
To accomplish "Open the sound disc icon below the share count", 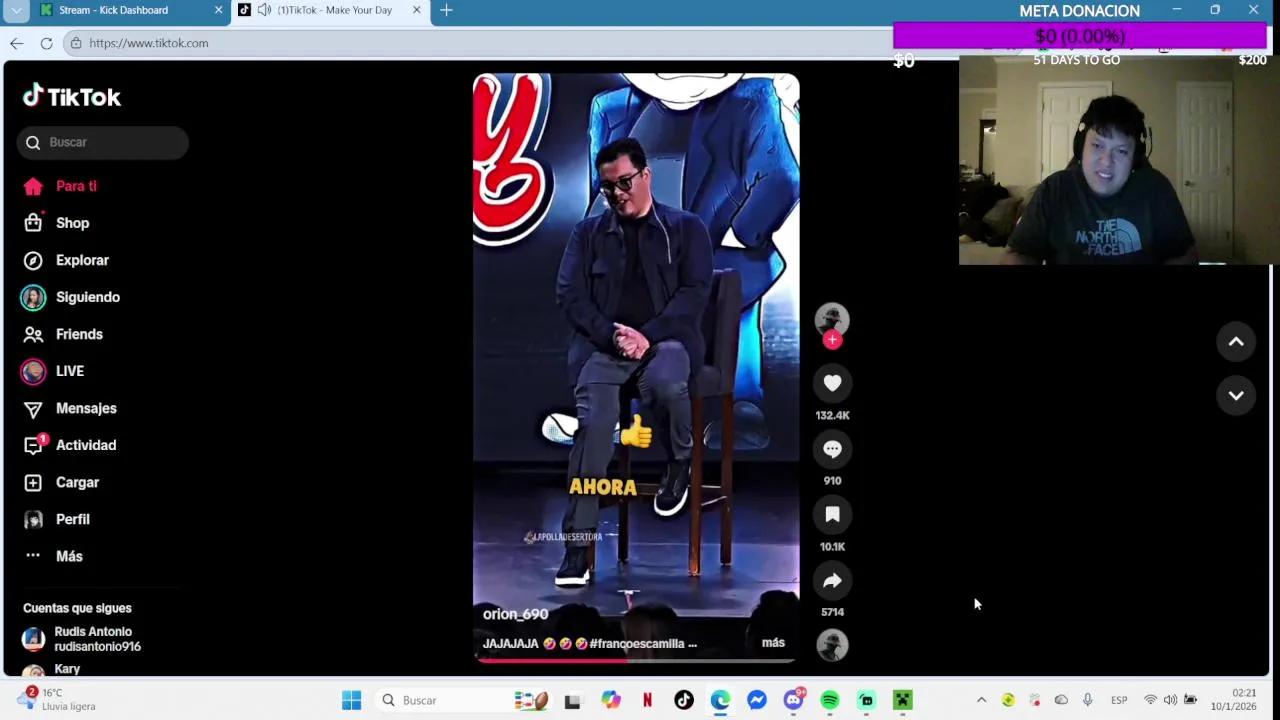I will coord(832,645).
